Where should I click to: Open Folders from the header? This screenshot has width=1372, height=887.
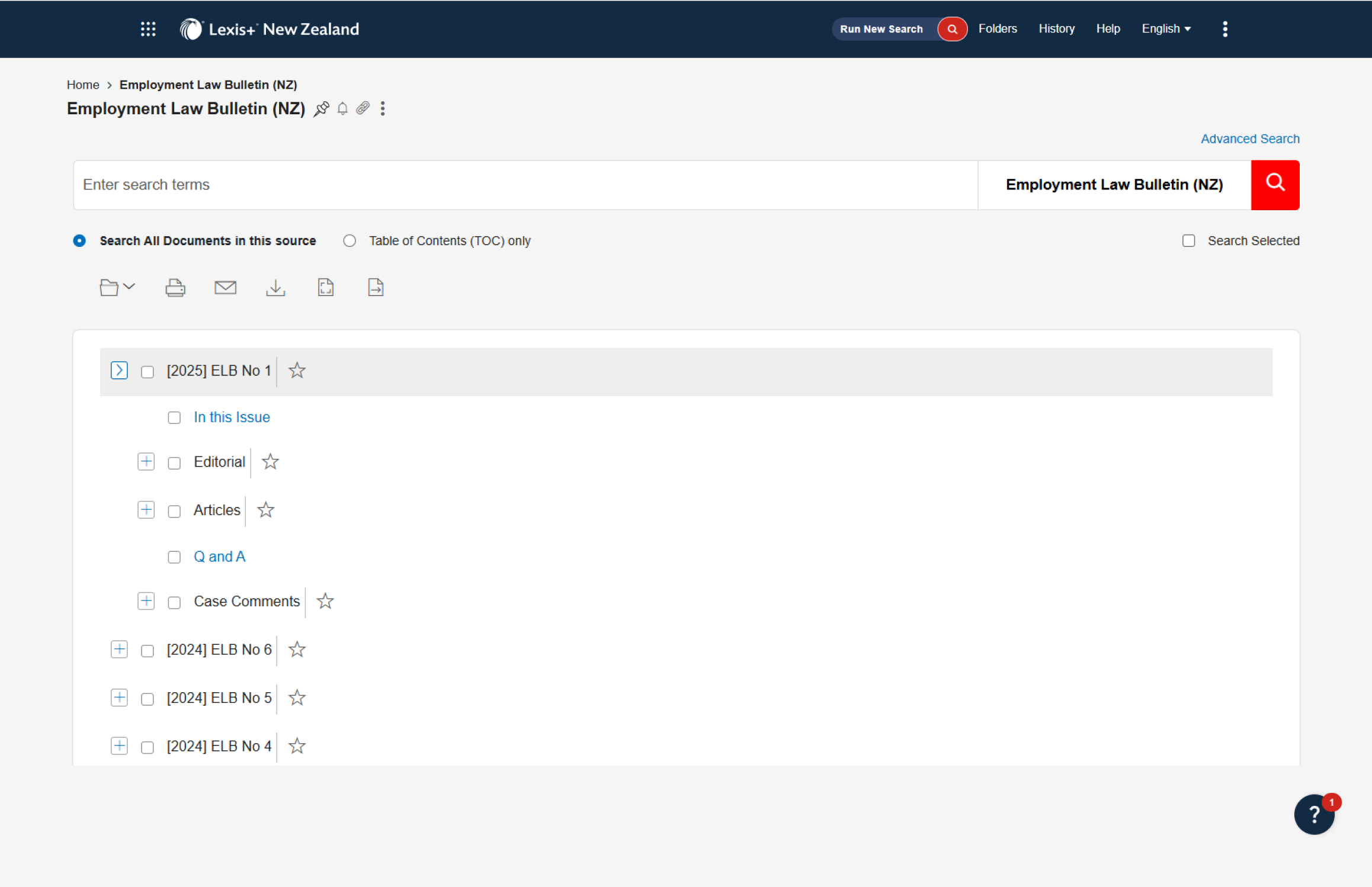(998, 29)
